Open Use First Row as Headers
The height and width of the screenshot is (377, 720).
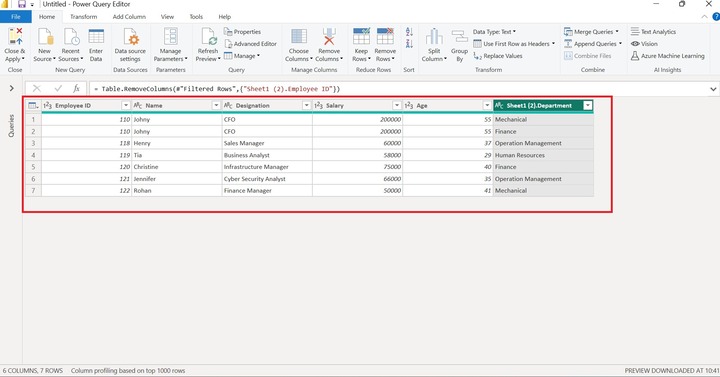514,44
